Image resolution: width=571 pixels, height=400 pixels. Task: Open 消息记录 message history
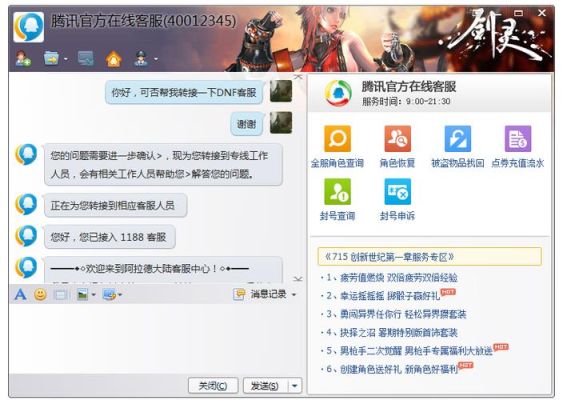coord(260,294)
